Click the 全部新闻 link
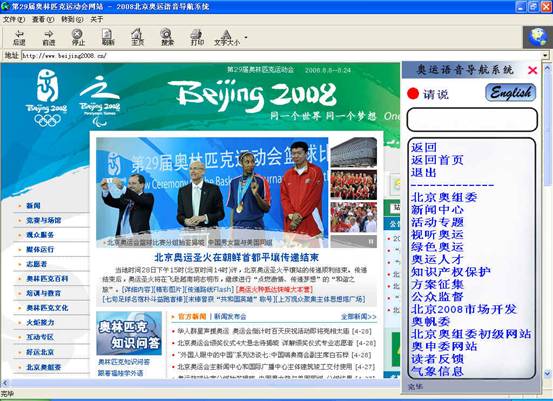553x401 pixels. (358, 317)
